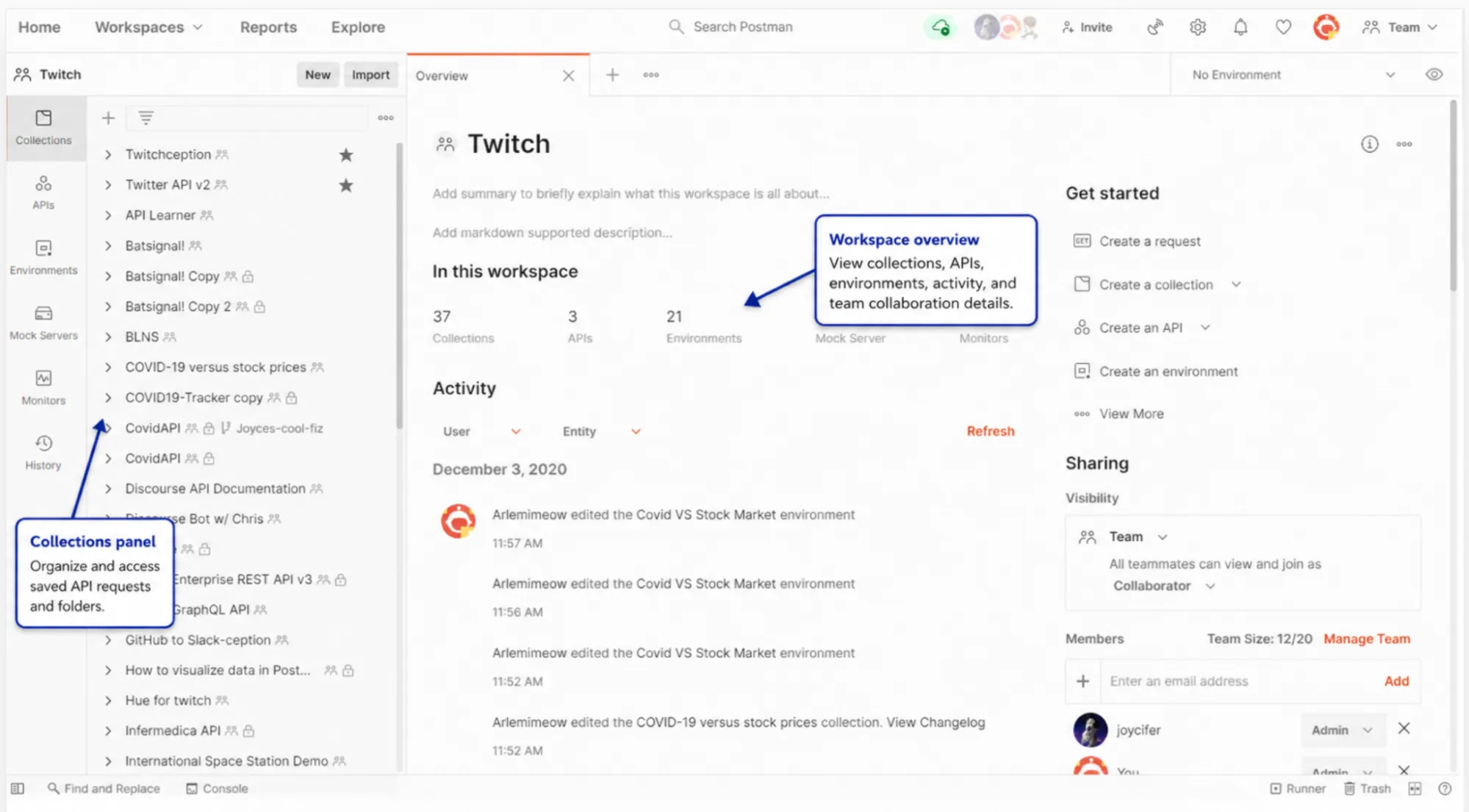
Task: Open the help icon in status bar
Action: (1445, 788)
